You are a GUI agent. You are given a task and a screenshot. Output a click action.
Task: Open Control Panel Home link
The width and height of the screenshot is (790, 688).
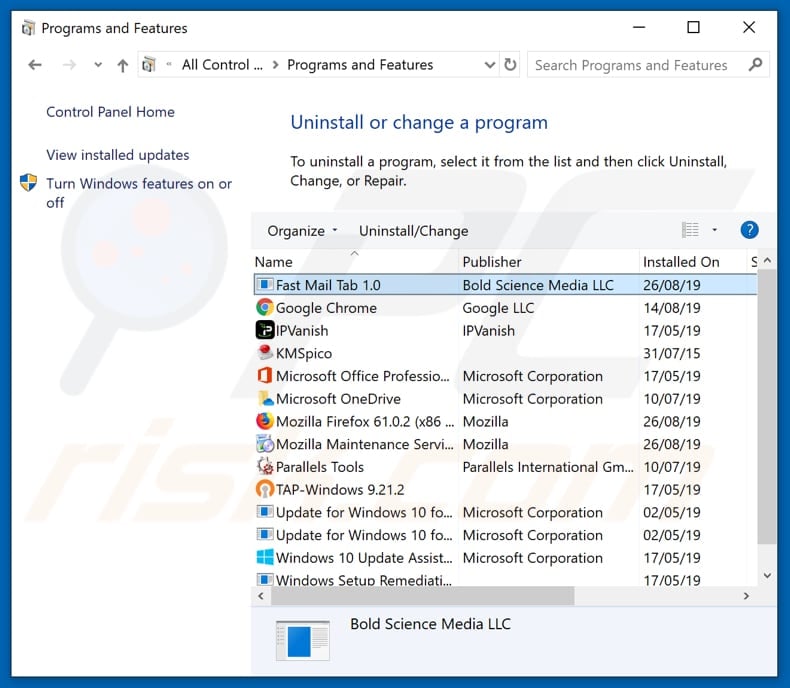coord(110,112)
